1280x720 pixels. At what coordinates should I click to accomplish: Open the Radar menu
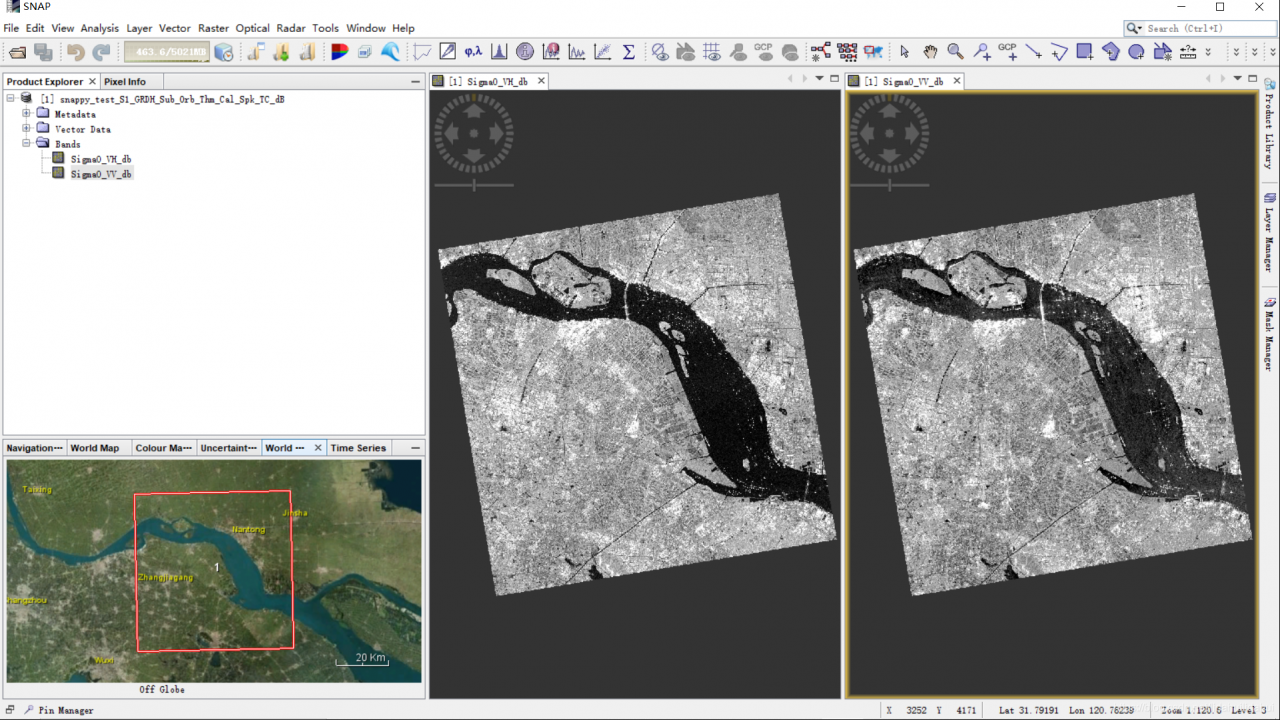pos(291,28)
